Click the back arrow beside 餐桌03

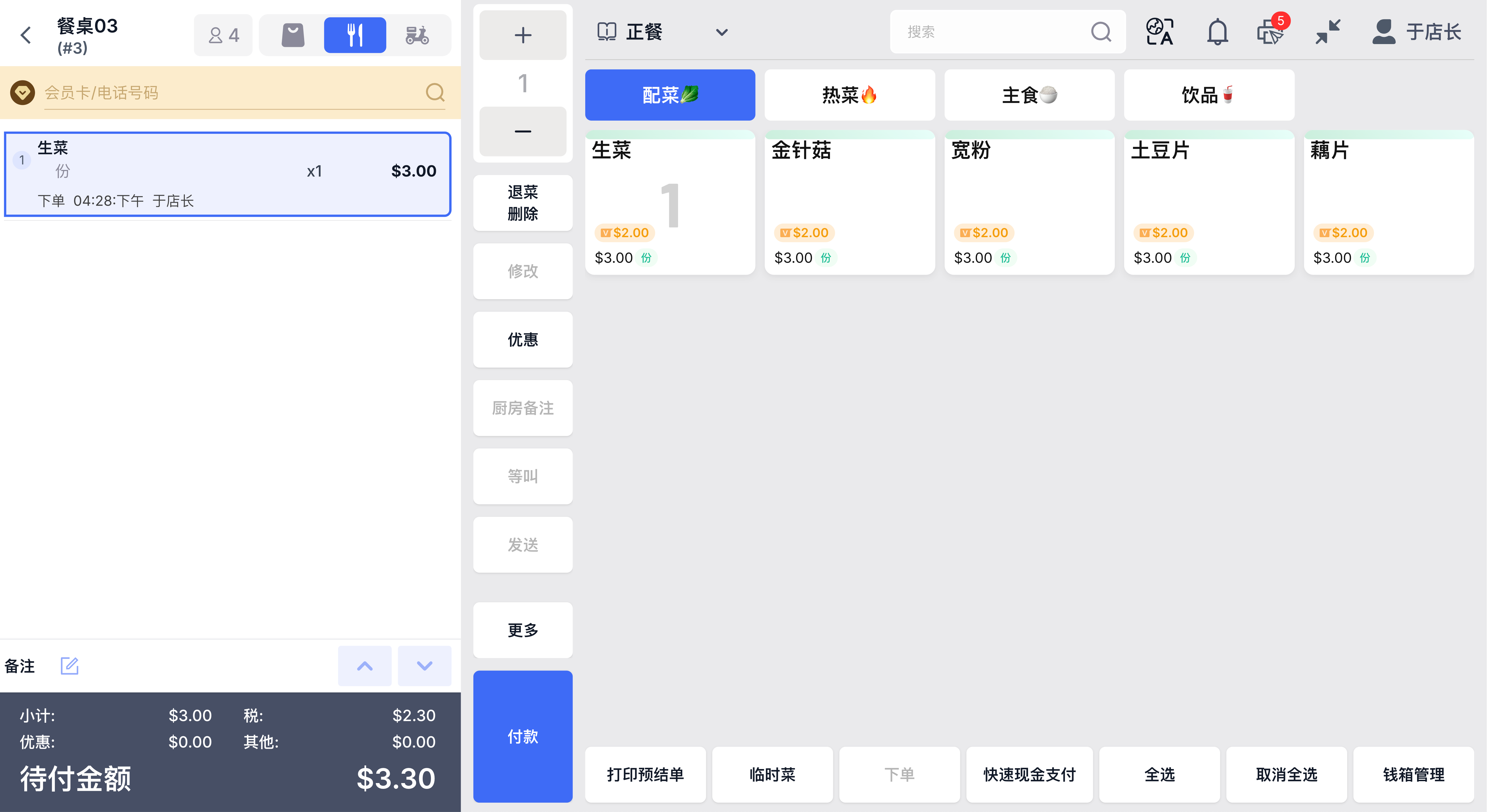pos(25,35)
